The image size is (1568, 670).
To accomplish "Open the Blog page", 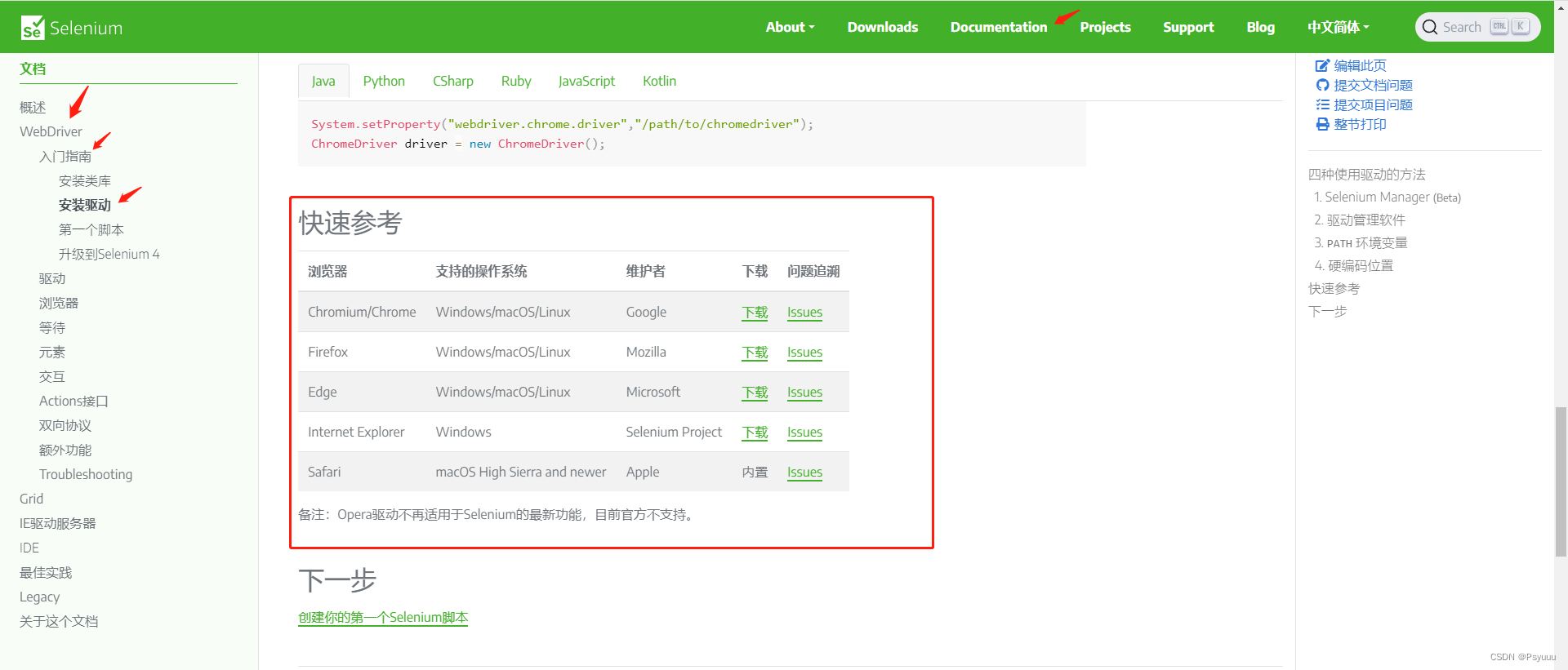I will 1260,27.
